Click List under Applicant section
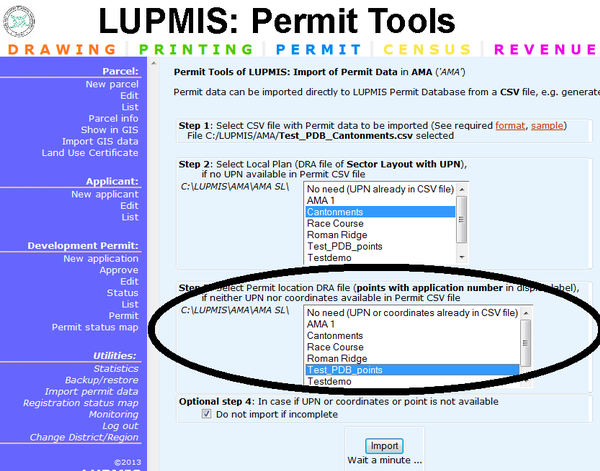Image resolution: width=600 pixels, height=471 pixels. tap(130, 217)
